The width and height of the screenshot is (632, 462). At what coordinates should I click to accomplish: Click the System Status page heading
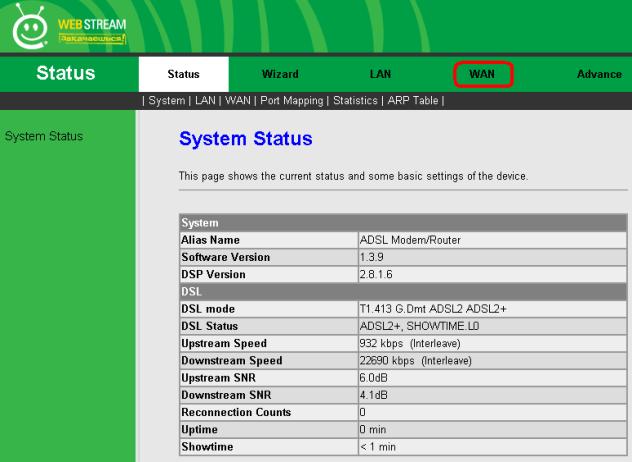(x=245, y=139)
